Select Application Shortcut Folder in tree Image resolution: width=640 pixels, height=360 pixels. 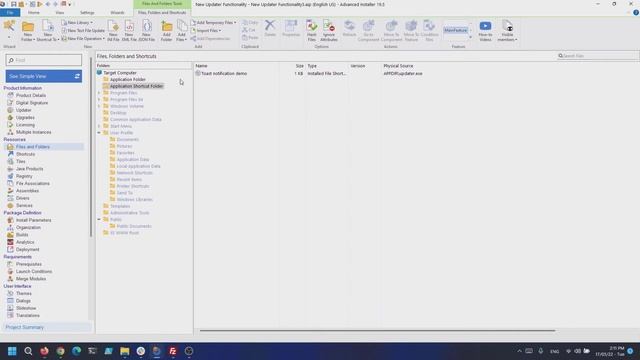pos(136,86)
